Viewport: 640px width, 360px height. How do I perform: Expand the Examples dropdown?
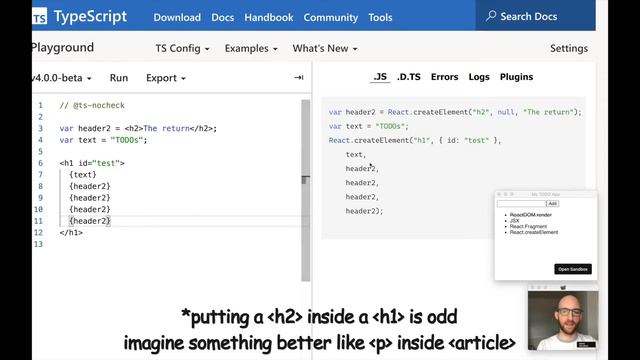[x=251, y=48]
